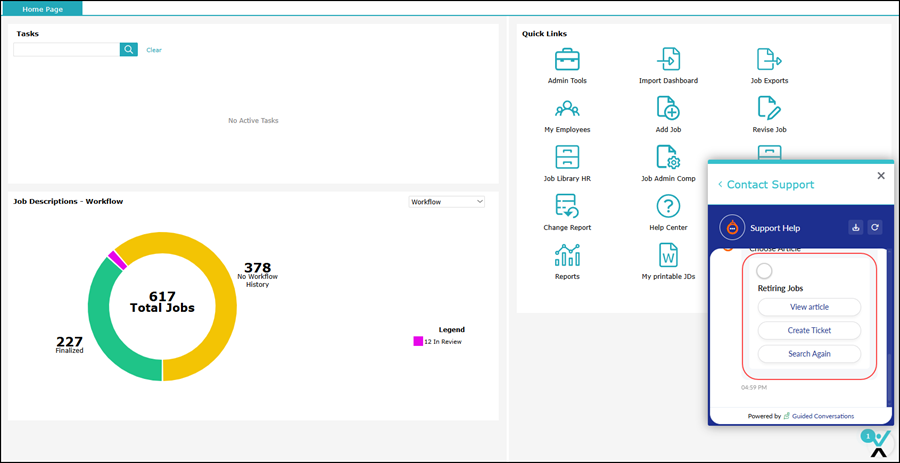Viewport: 900px width, 463px height.
Task: Click the Add Job icon
Action: pos(668,108)
